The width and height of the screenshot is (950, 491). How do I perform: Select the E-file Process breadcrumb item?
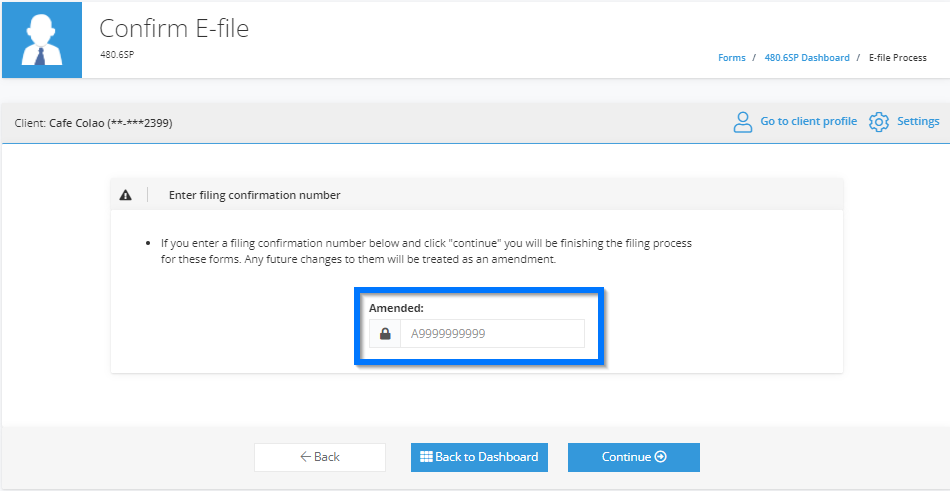(898, 58)
